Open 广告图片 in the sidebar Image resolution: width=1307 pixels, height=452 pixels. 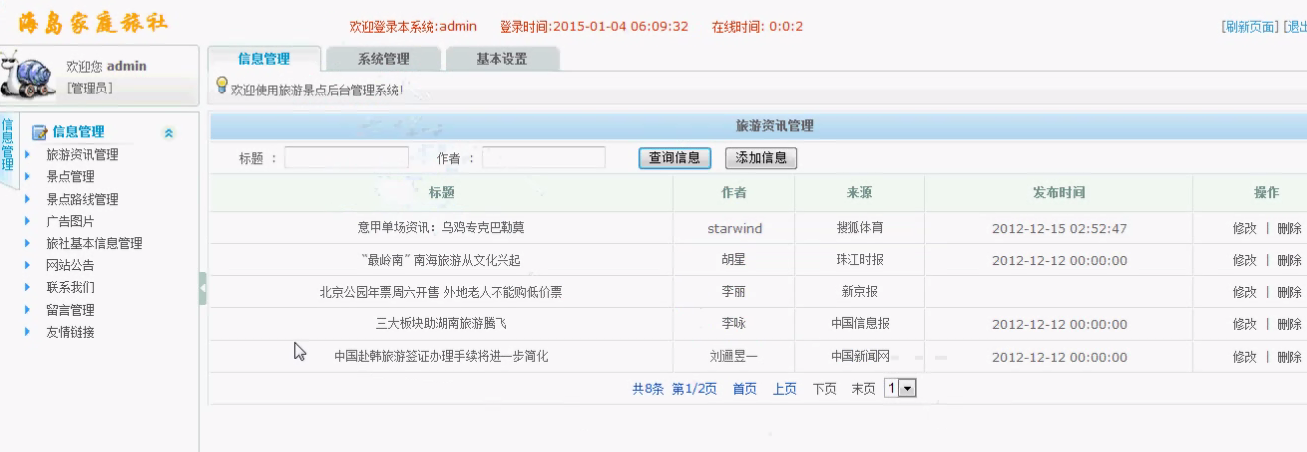click(x=70, y=221)
